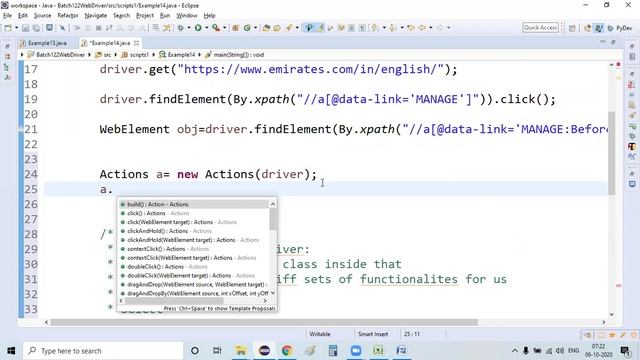The image size is (640, 360).
Task: Open the External Tools dropdown arrow
Action: 224,28
